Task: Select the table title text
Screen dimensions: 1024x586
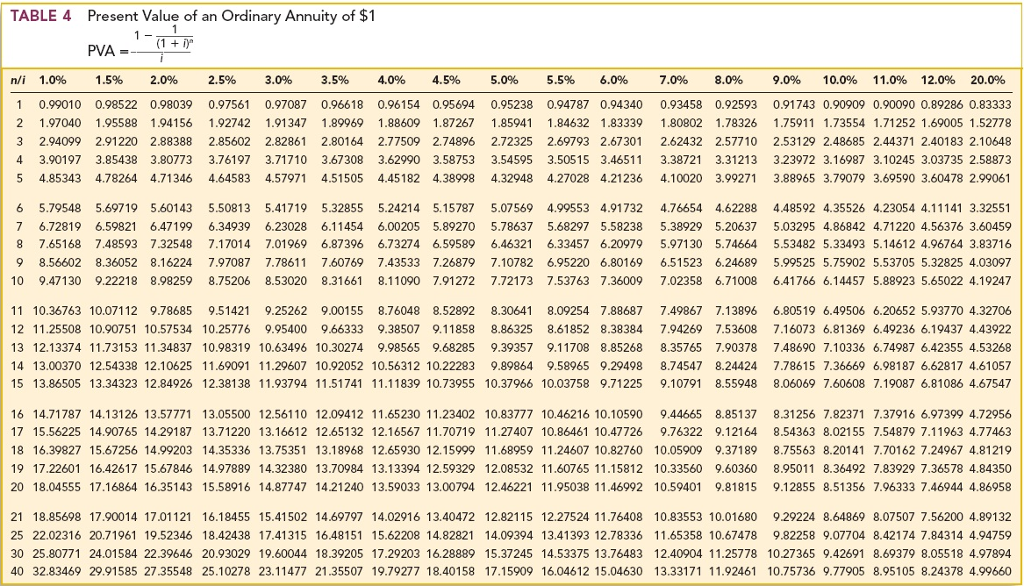Action: click(x=230, y=16)
